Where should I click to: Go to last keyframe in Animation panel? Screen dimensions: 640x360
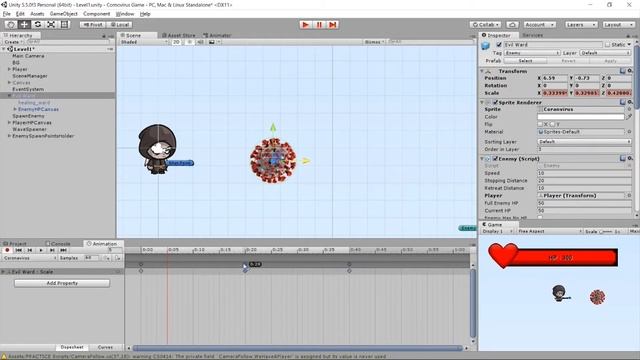pos(63,250)
